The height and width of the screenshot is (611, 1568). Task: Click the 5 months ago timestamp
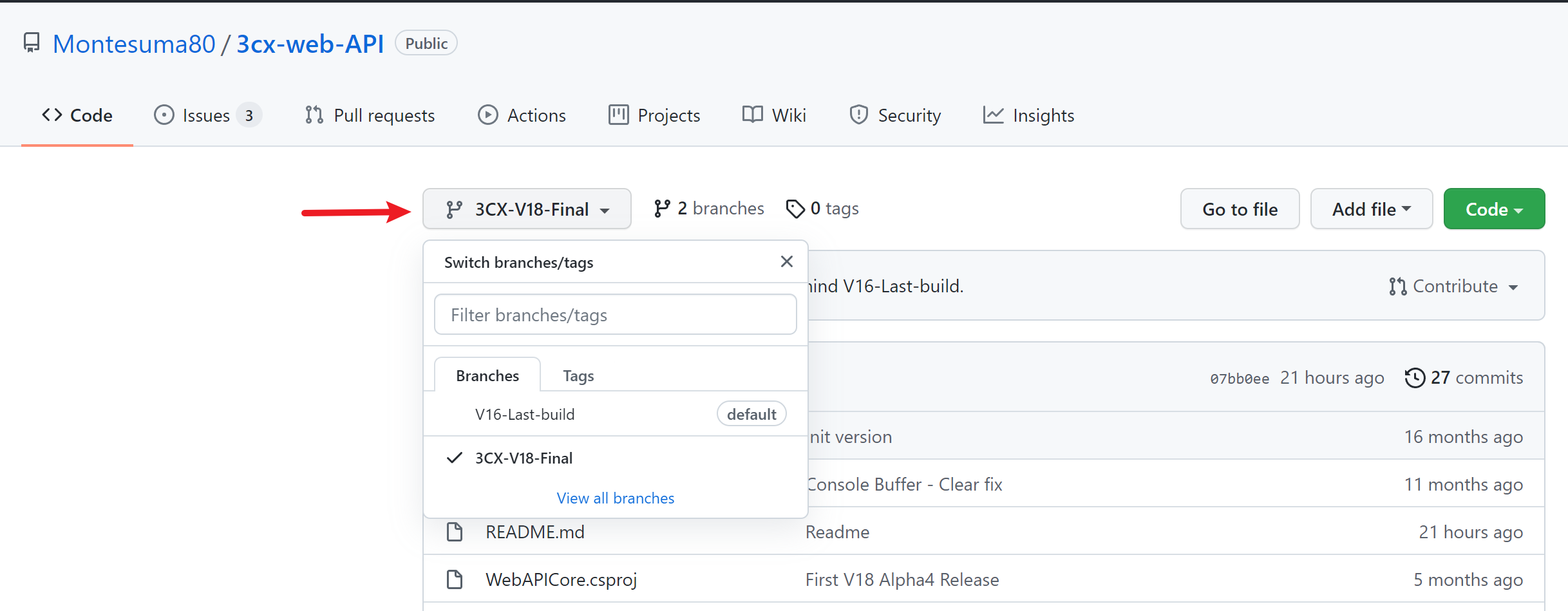1468,579
